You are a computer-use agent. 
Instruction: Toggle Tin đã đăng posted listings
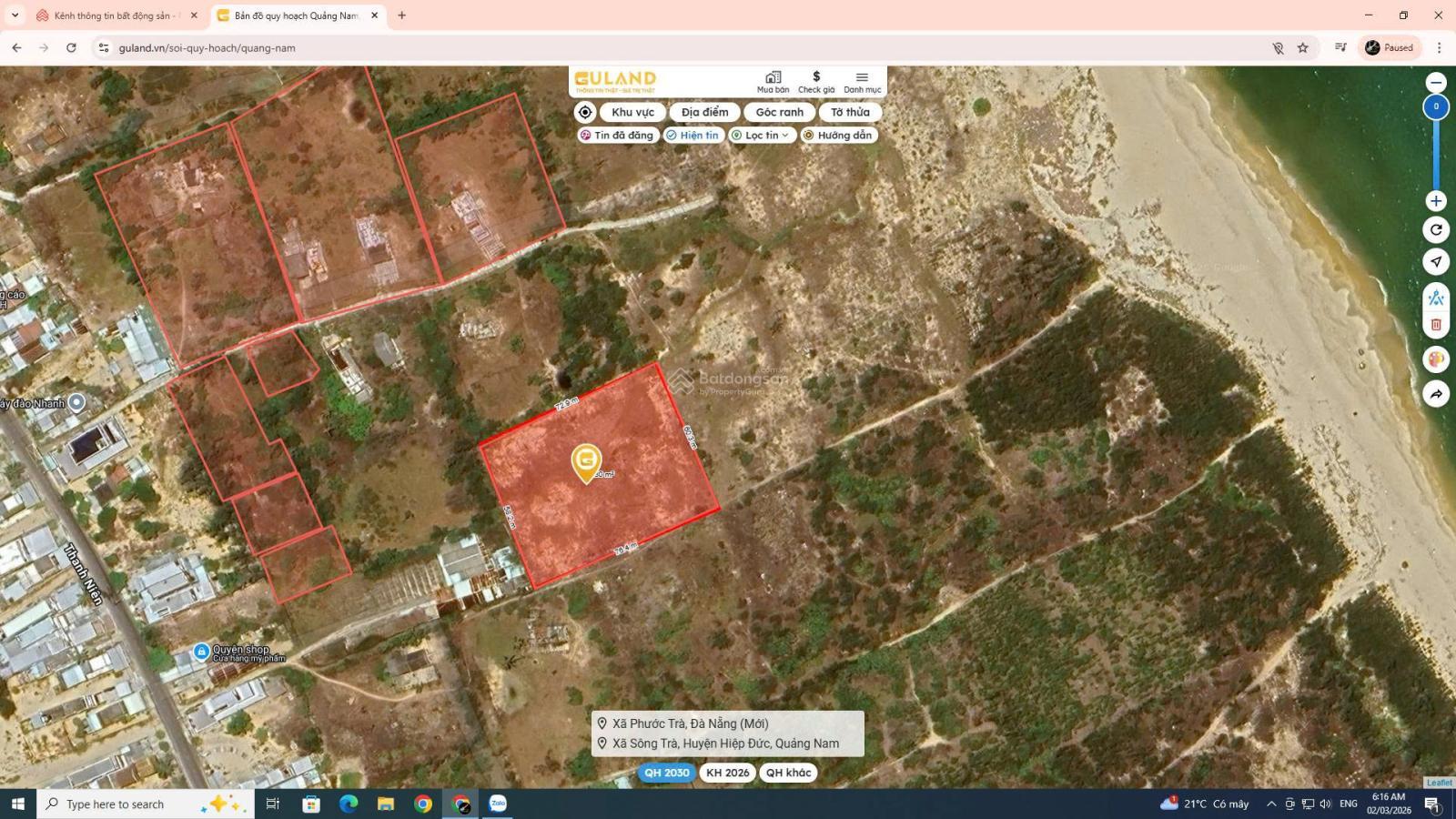click(x=617, y=136)
